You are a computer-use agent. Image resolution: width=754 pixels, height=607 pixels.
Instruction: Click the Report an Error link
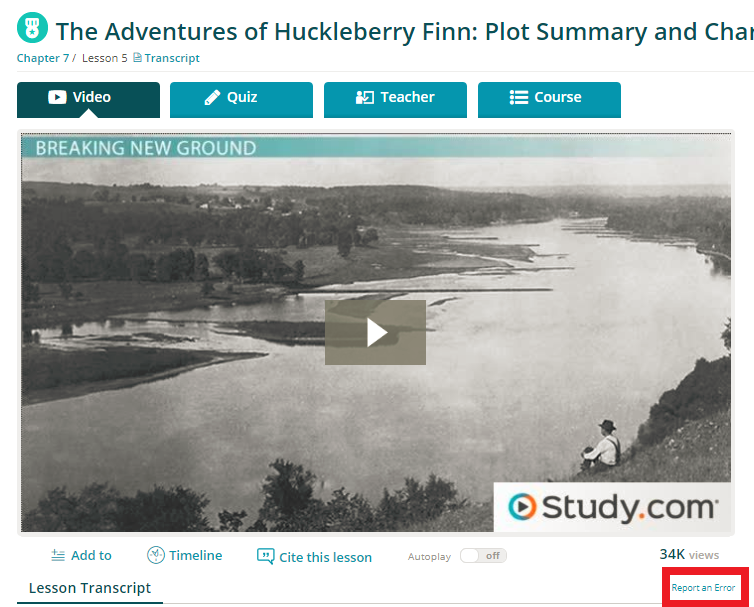click(703, 588)
